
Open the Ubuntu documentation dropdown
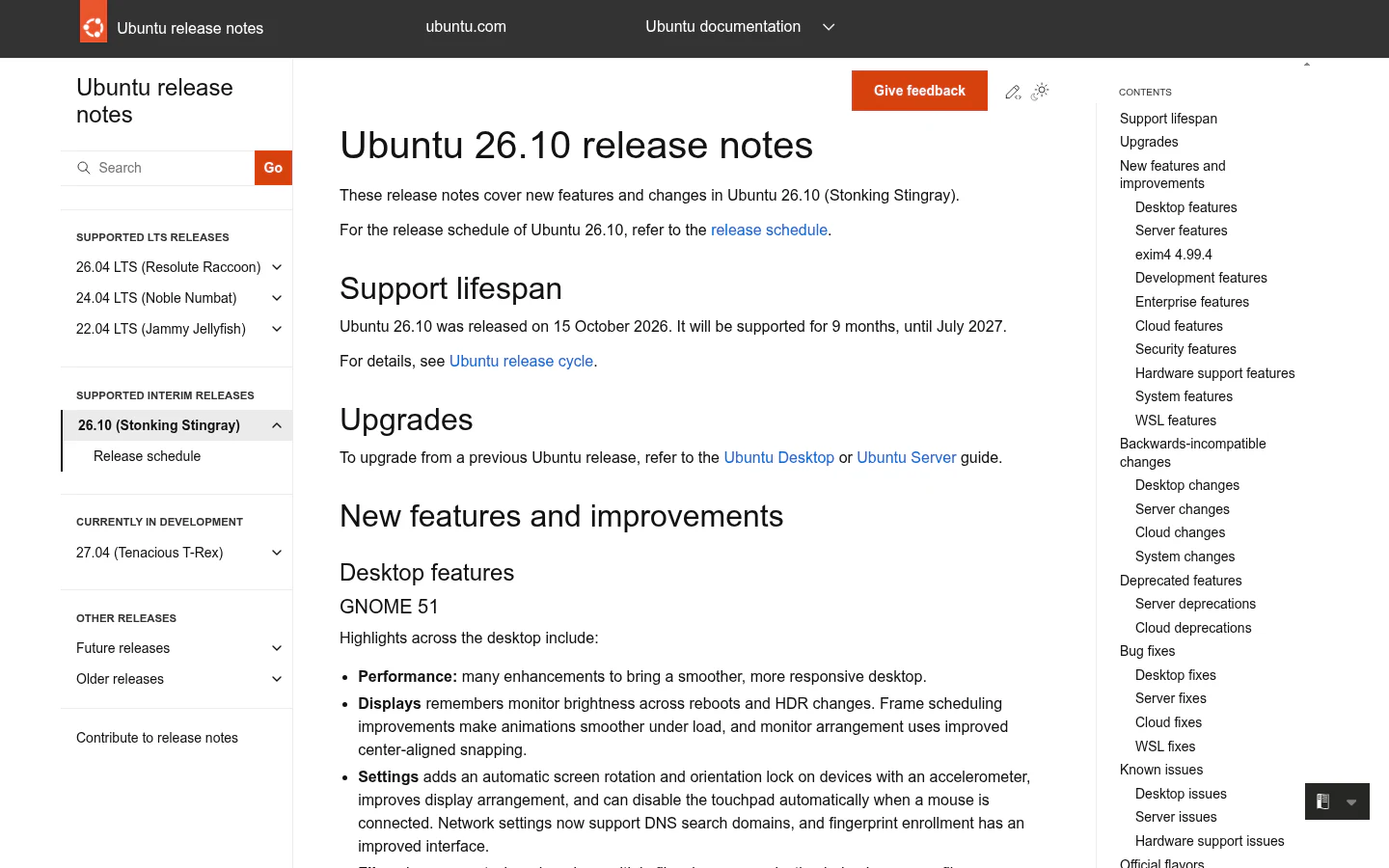pos(740,27)
